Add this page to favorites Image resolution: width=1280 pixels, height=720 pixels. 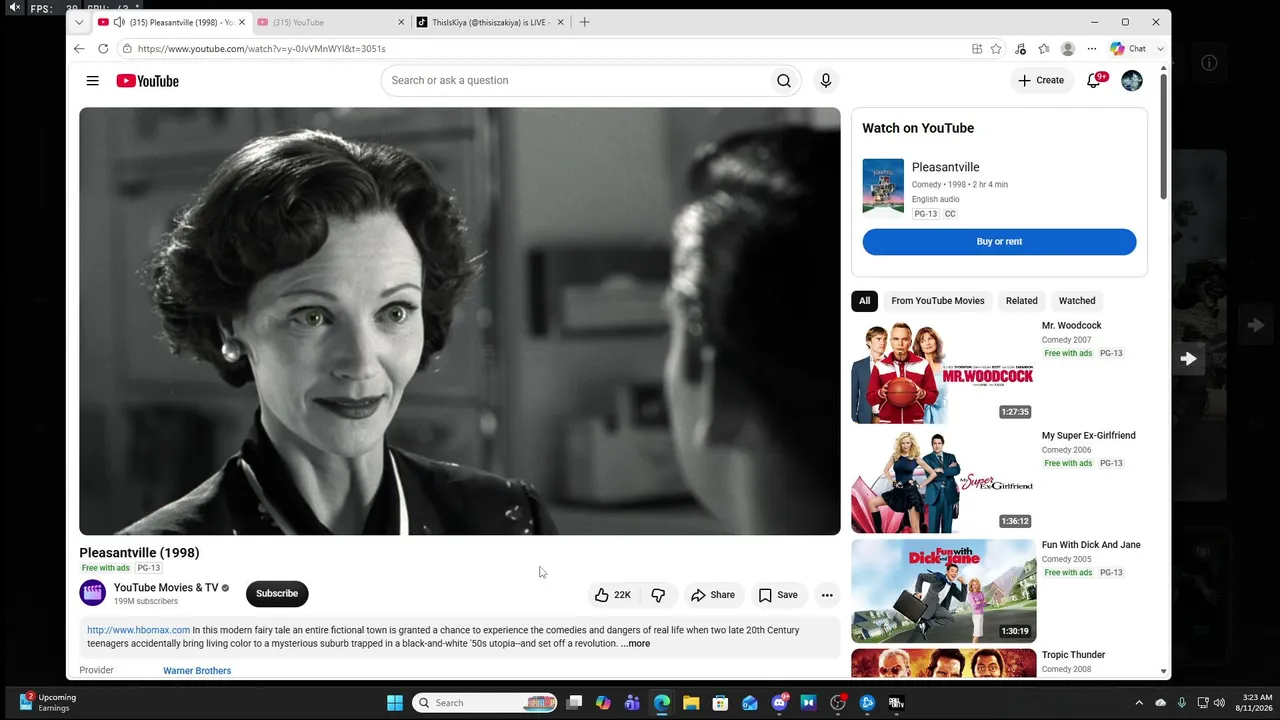[996, 48]
